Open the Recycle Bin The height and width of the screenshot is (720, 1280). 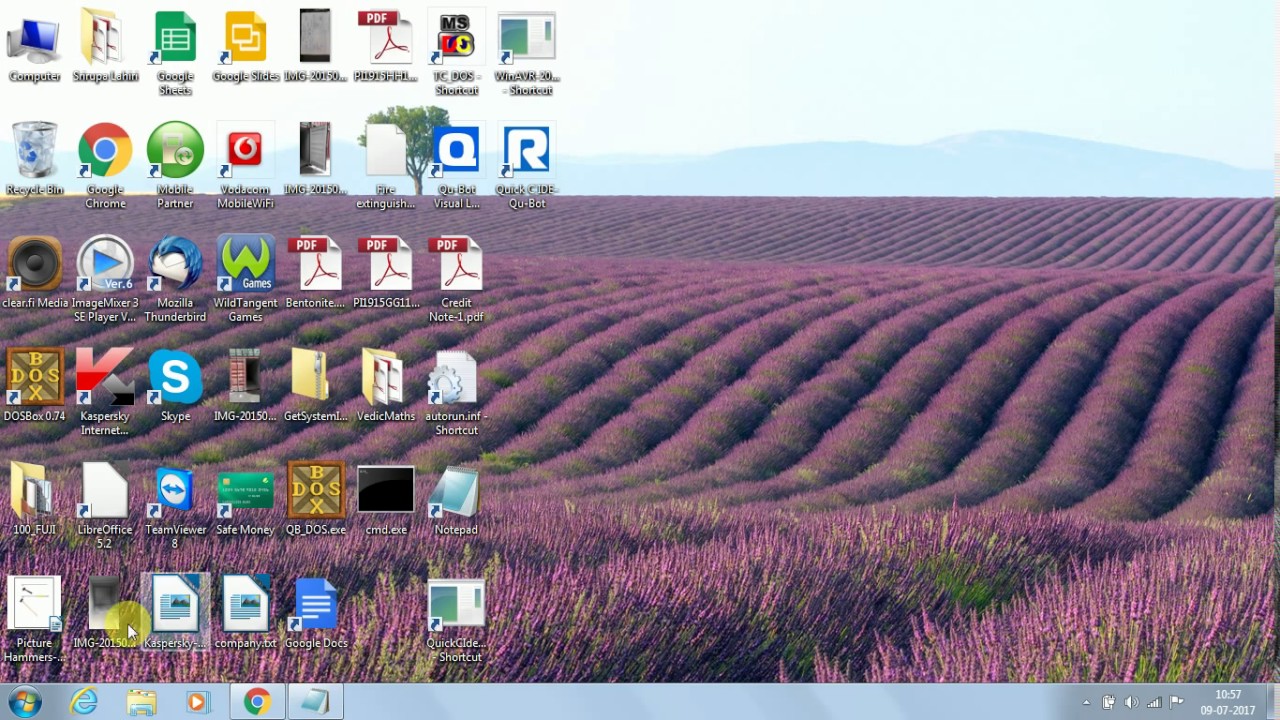35,160
